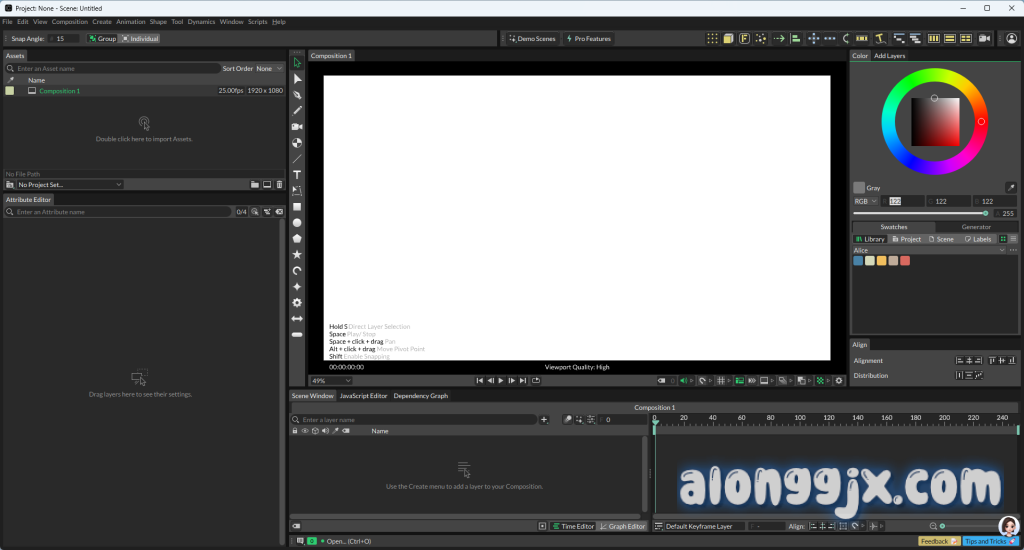Activate the Camera tool
Screen dimensions: 1024x550
[x=297, y=127]
